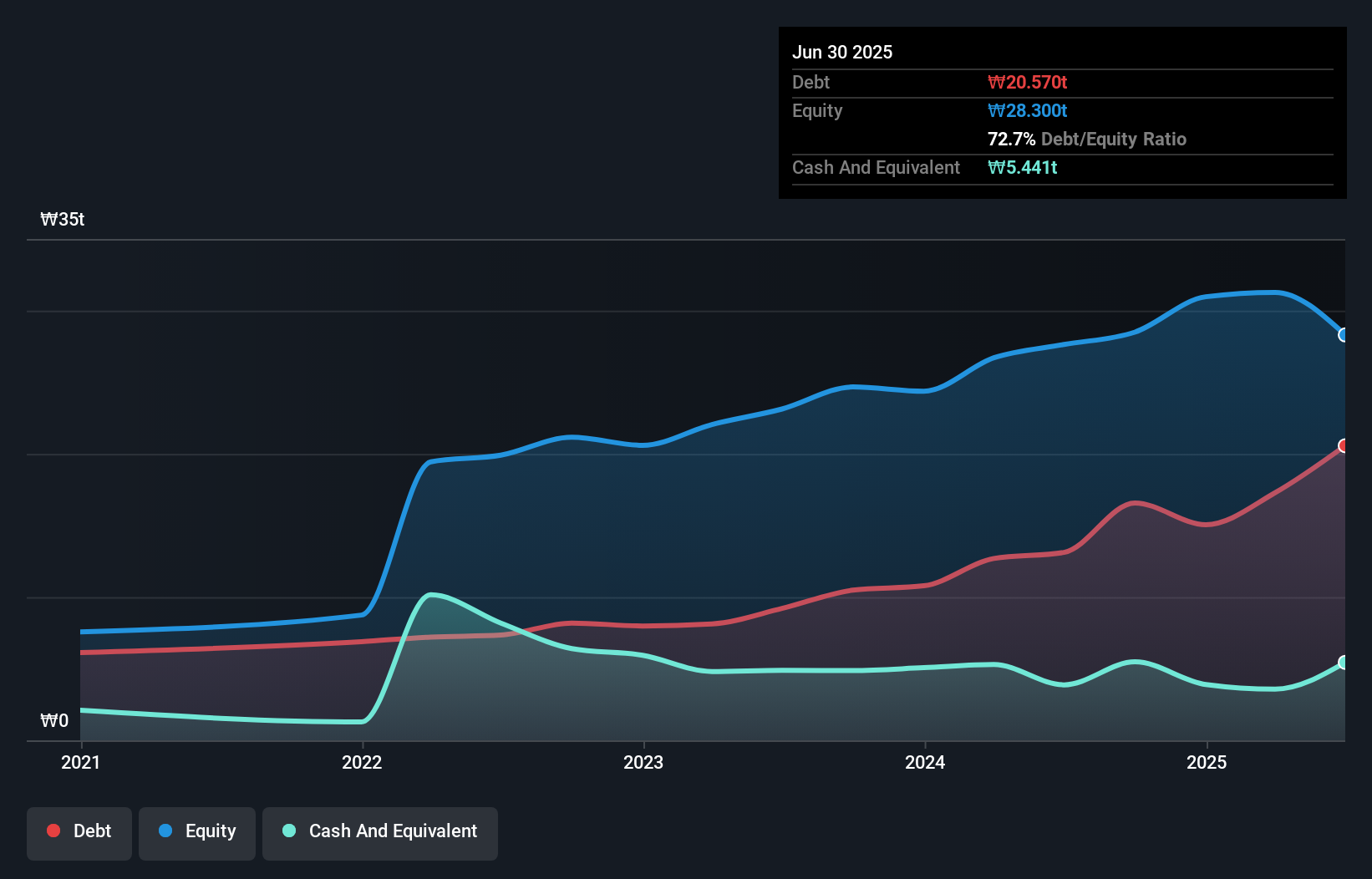Click the teal Cash And Equivalent legend dot
1372x879 pixels.
287,831
